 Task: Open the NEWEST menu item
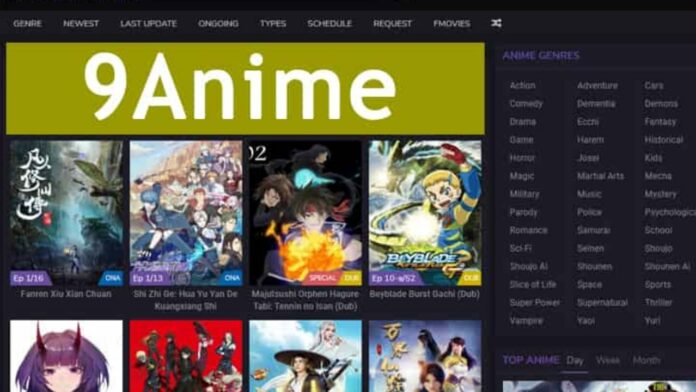[81, 24]
